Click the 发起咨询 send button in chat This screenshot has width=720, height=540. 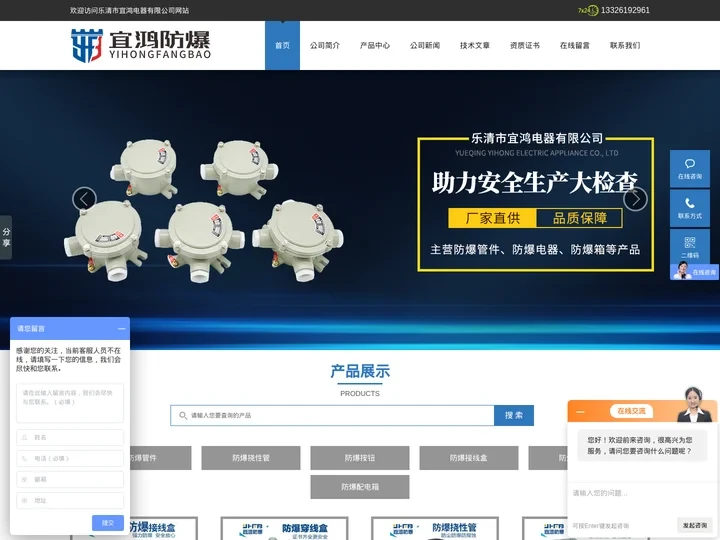coord(694,525)
